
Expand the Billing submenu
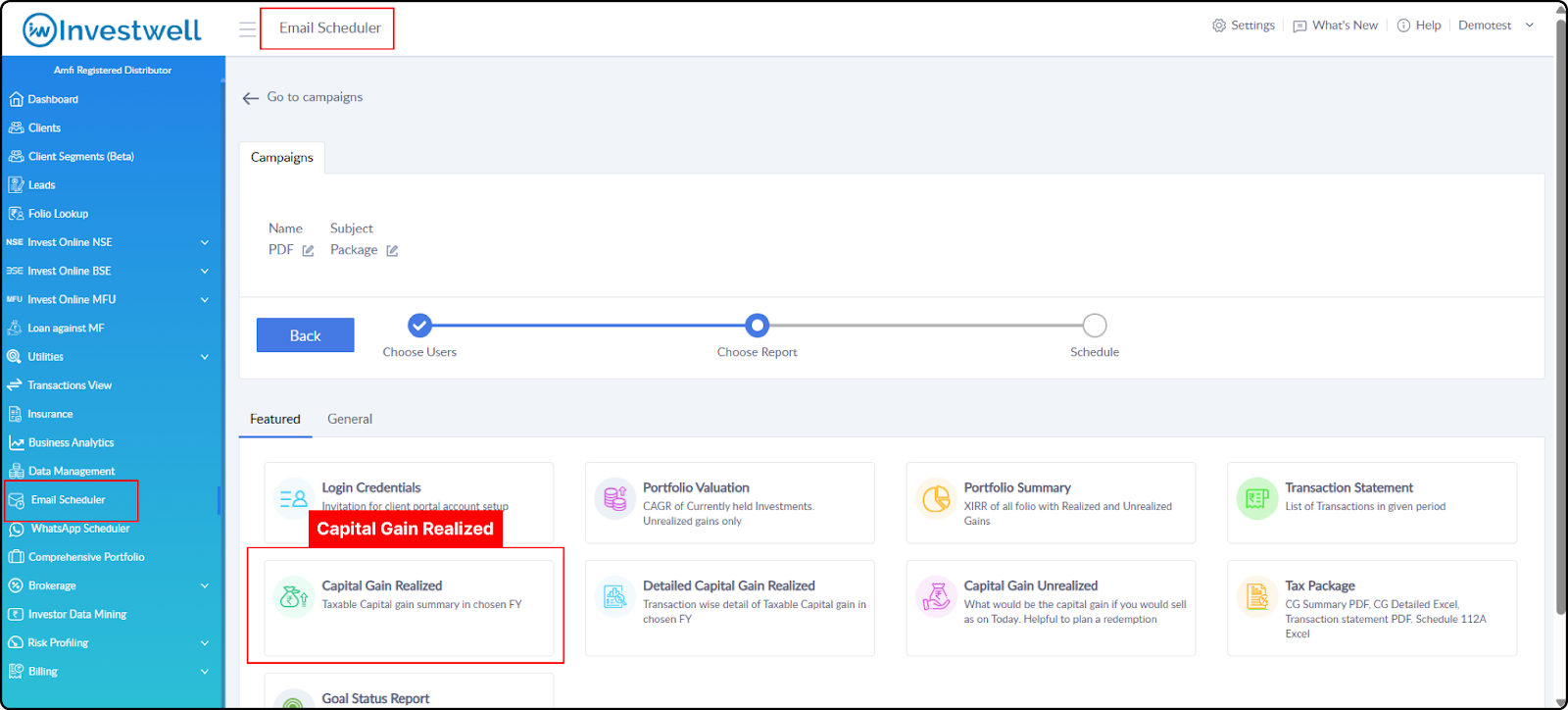(205, 672)
